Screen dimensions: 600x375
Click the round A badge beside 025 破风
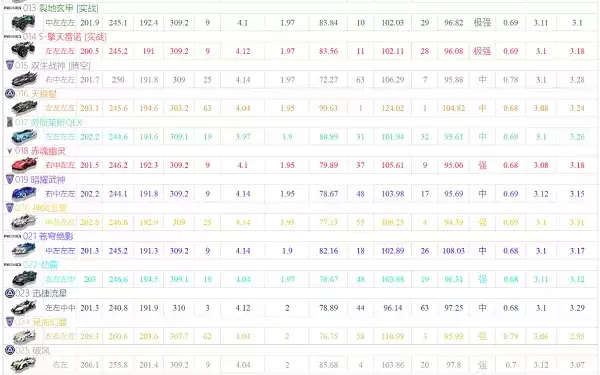pyautogui.click(x=10, y=350)
